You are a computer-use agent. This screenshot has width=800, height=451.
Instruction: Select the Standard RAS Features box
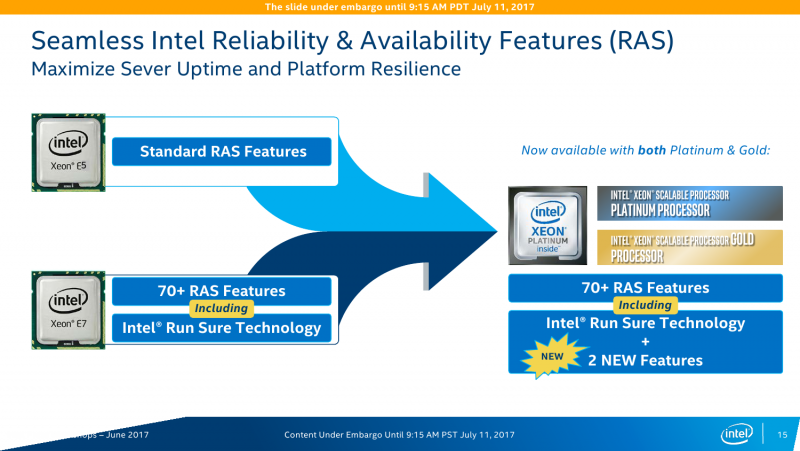click(x=221, y=152)
